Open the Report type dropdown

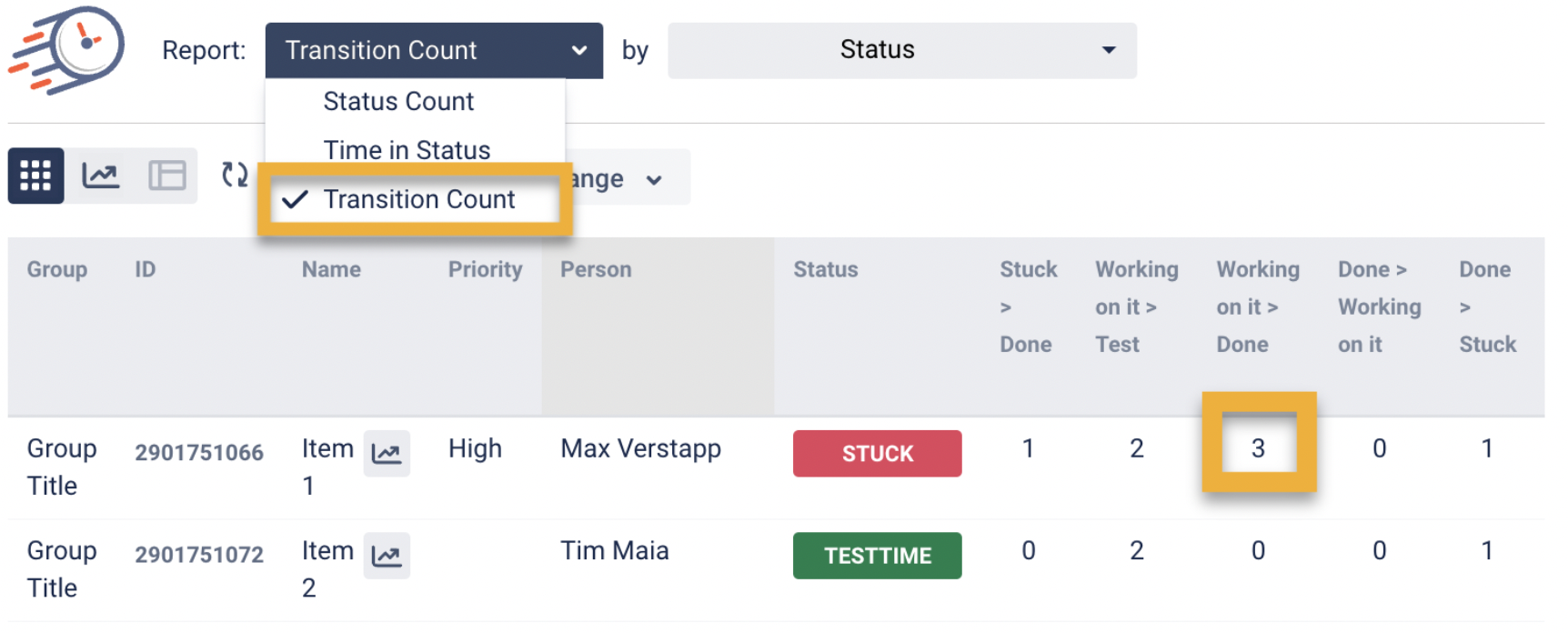pos(434,50)
